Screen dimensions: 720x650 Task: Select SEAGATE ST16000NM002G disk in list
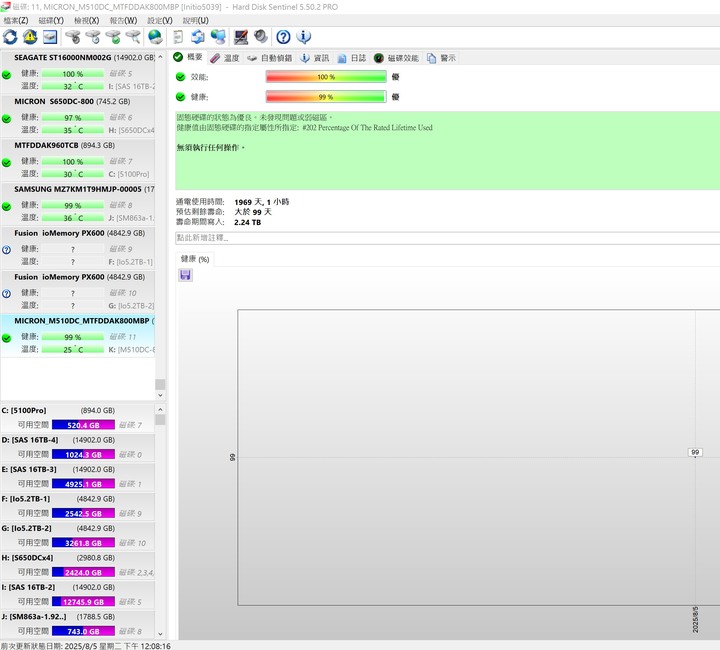pos(78,72)
